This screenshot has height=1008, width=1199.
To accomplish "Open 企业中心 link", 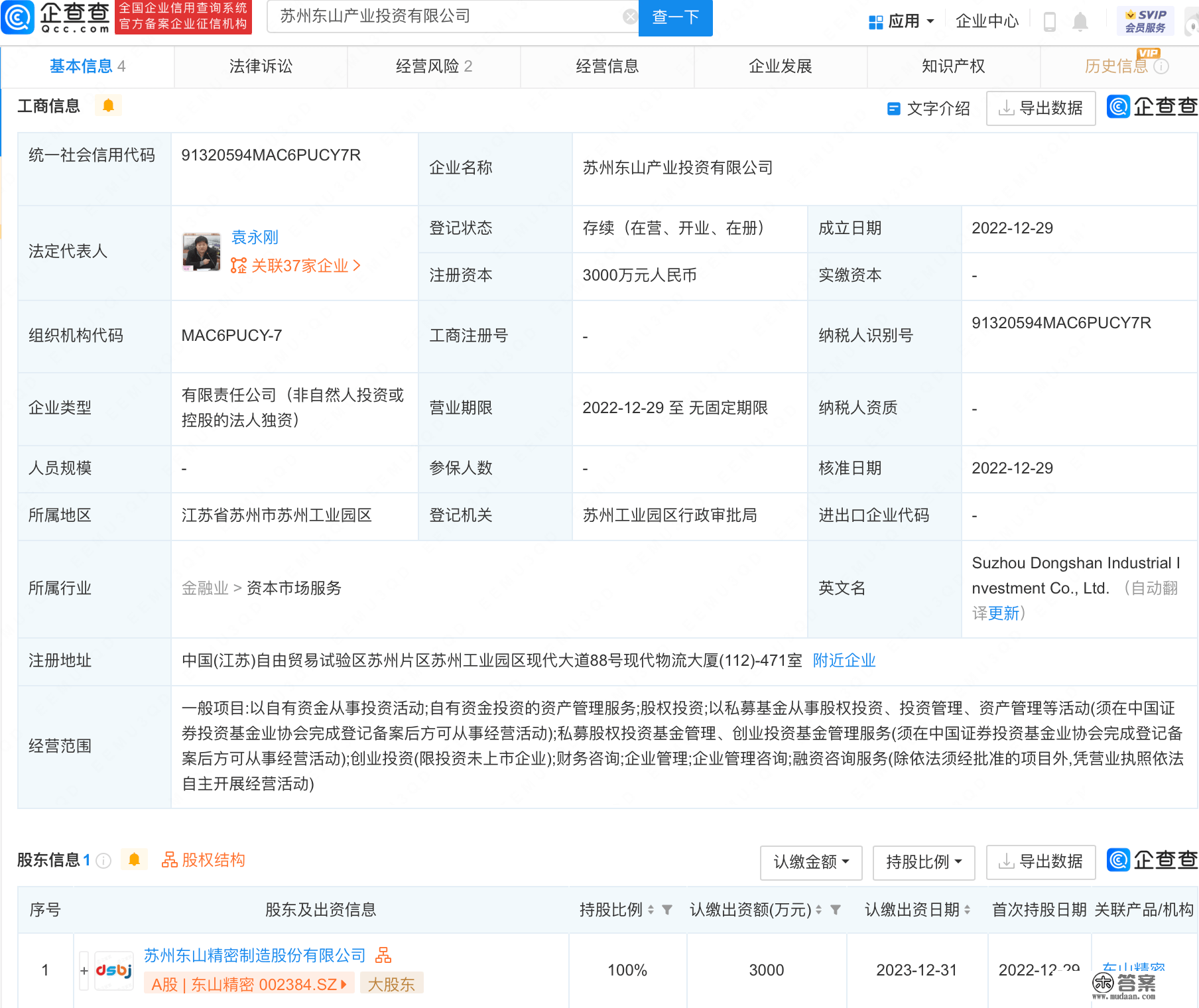I will (987, 21).
